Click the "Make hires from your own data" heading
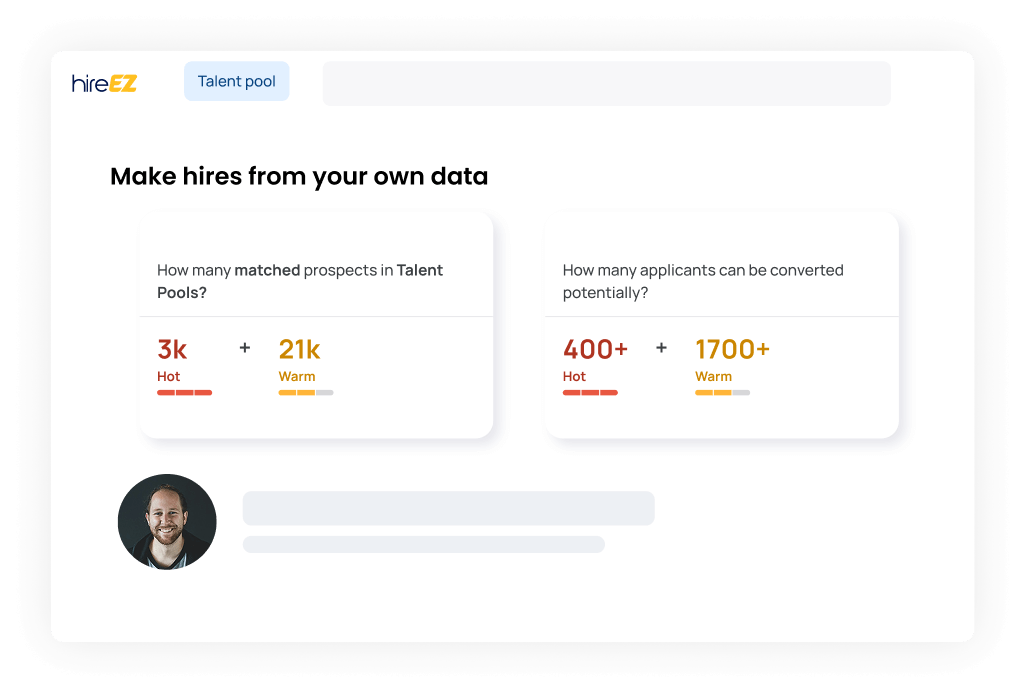This screenshot has height=693, width=1026. pyautogui.click(x=299, y=177)
